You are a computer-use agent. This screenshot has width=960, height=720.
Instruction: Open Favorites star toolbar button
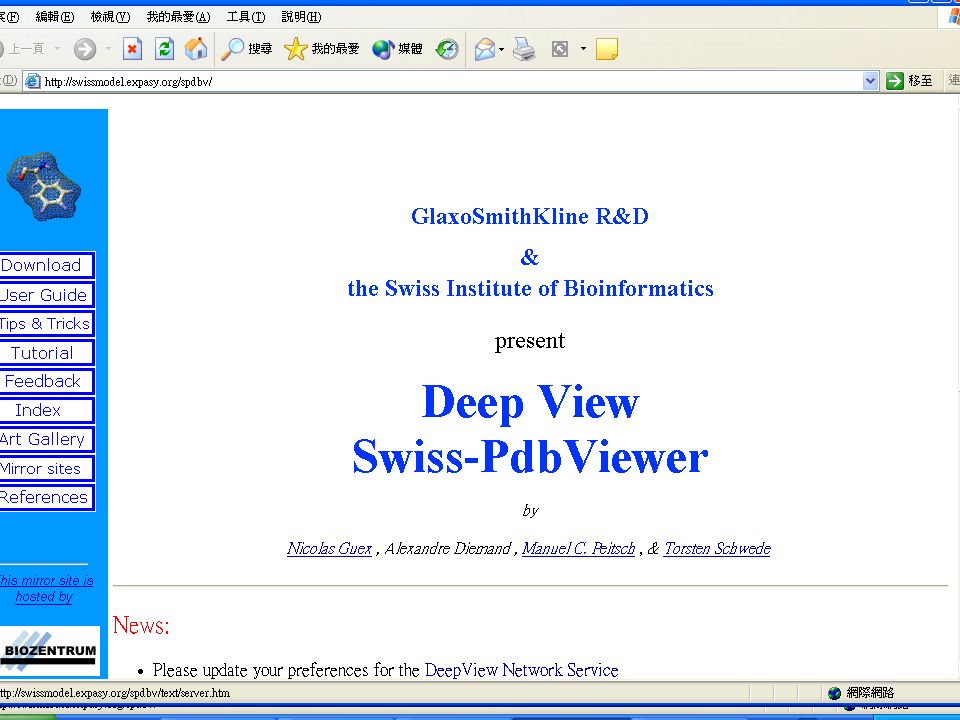[x=321, y=49]
